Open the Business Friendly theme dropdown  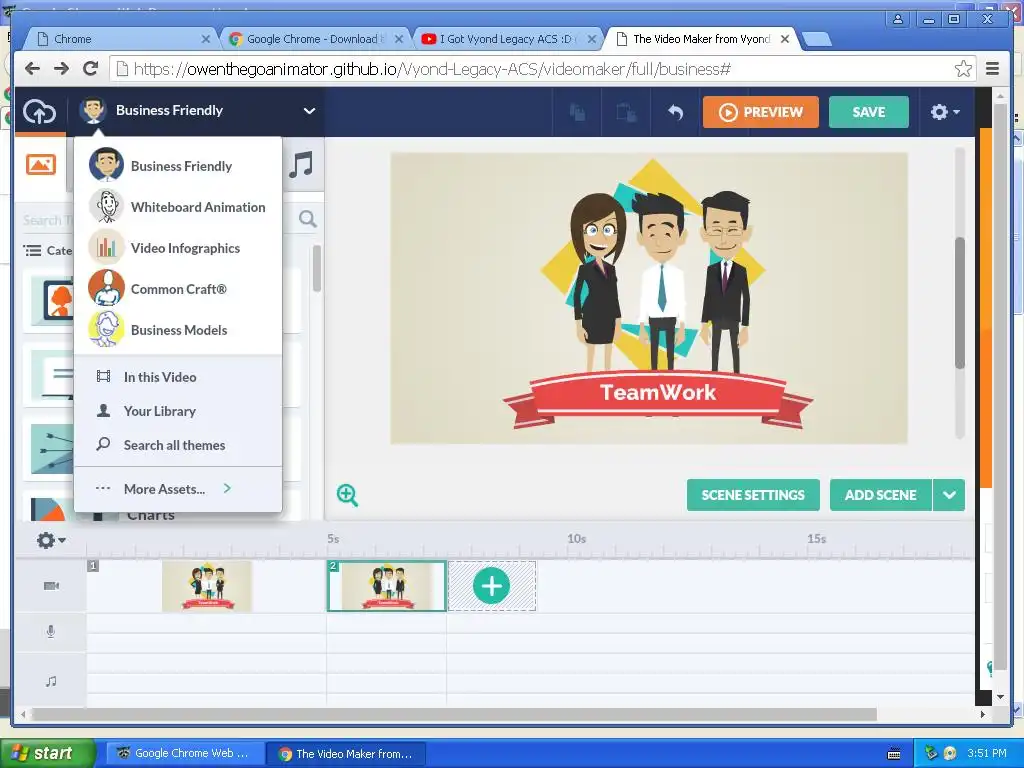[199, 111]
